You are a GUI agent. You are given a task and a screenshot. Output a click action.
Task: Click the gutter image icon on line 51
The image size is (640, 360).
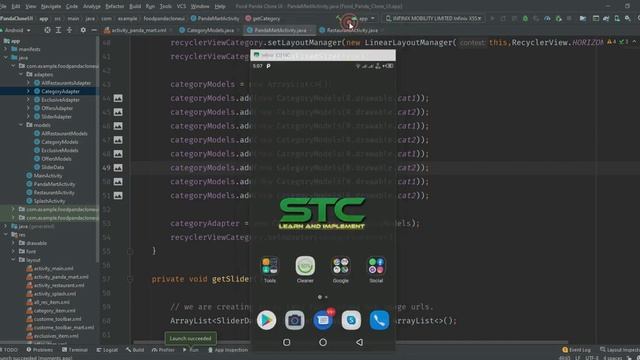pyautogui.click(x=118, y=196)
